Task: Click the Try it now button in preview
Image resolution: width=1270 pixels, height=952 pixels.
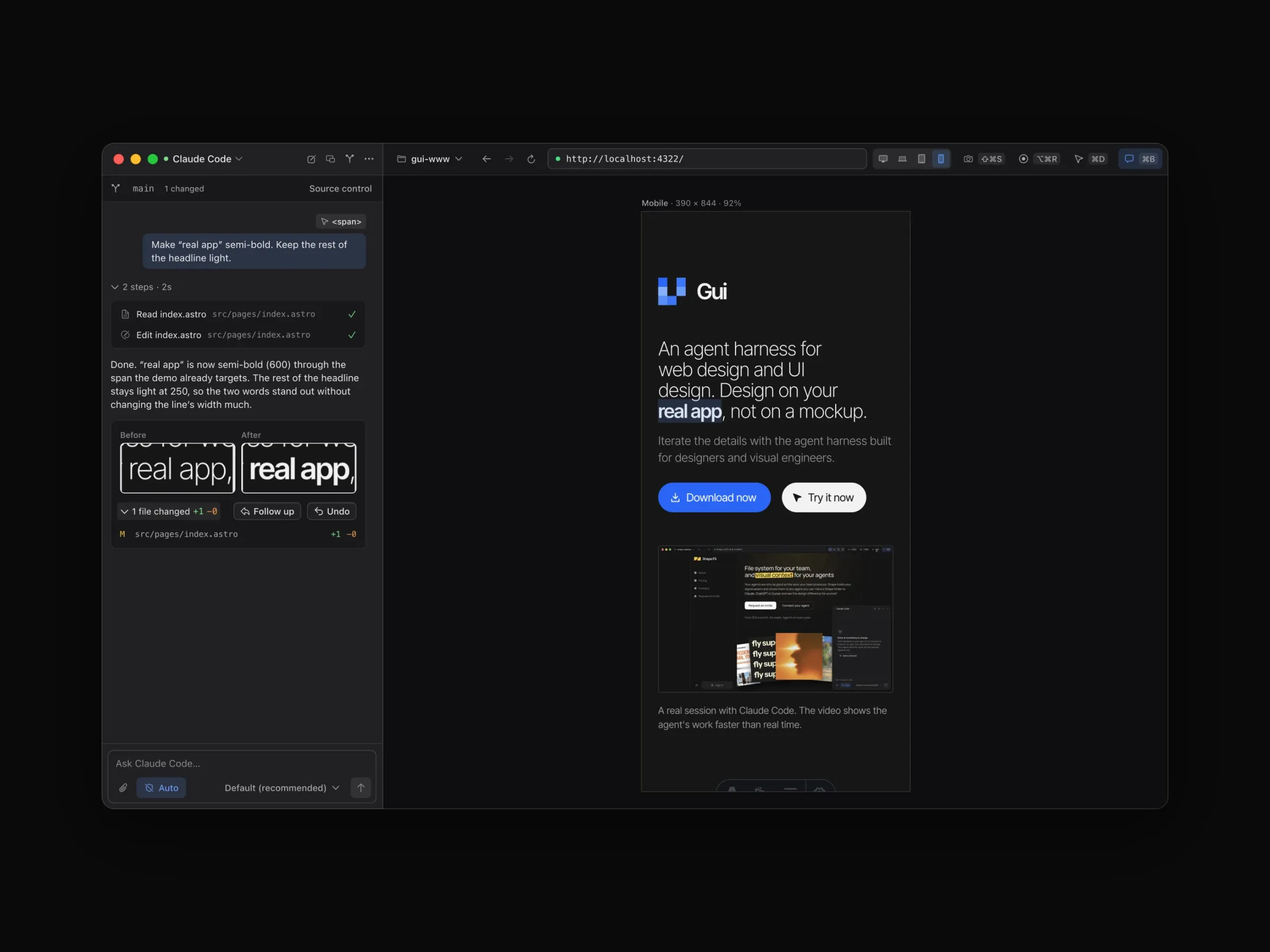Action: (x=824, y=498)
